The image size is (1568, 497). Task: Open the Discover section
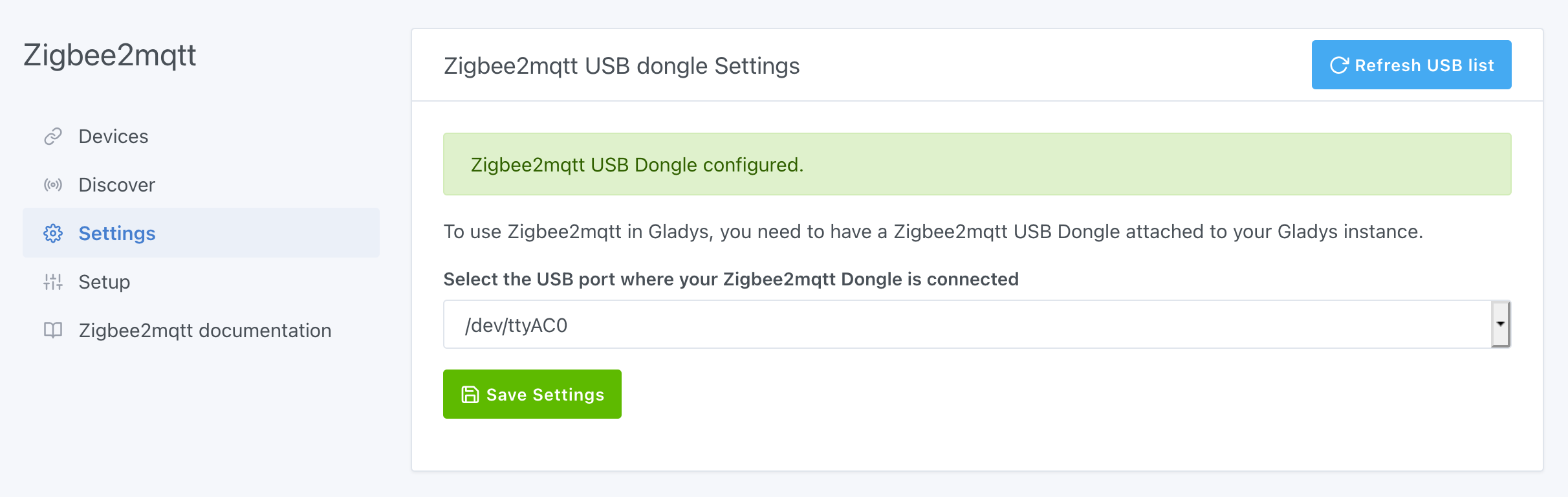click(116, 185)
